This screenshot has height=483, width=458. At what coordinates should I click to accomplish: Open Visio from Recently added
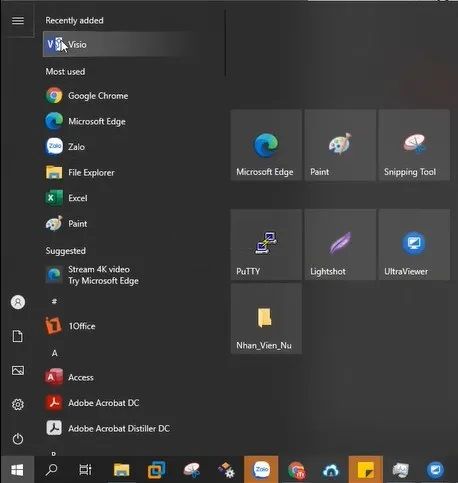(123, 44)
